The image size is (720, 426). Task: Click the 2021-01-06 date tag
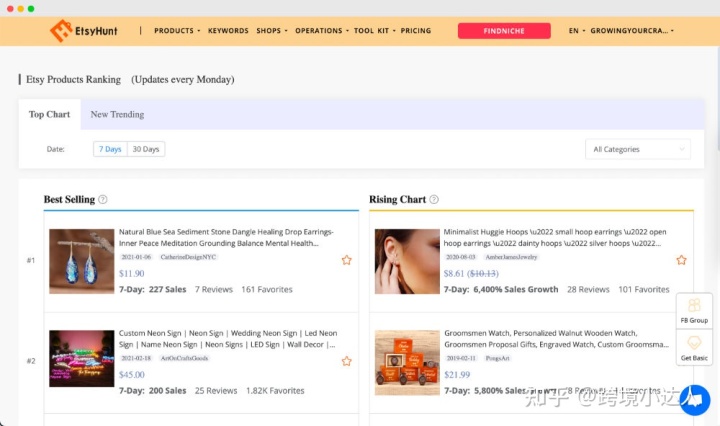tap(136, 257)
